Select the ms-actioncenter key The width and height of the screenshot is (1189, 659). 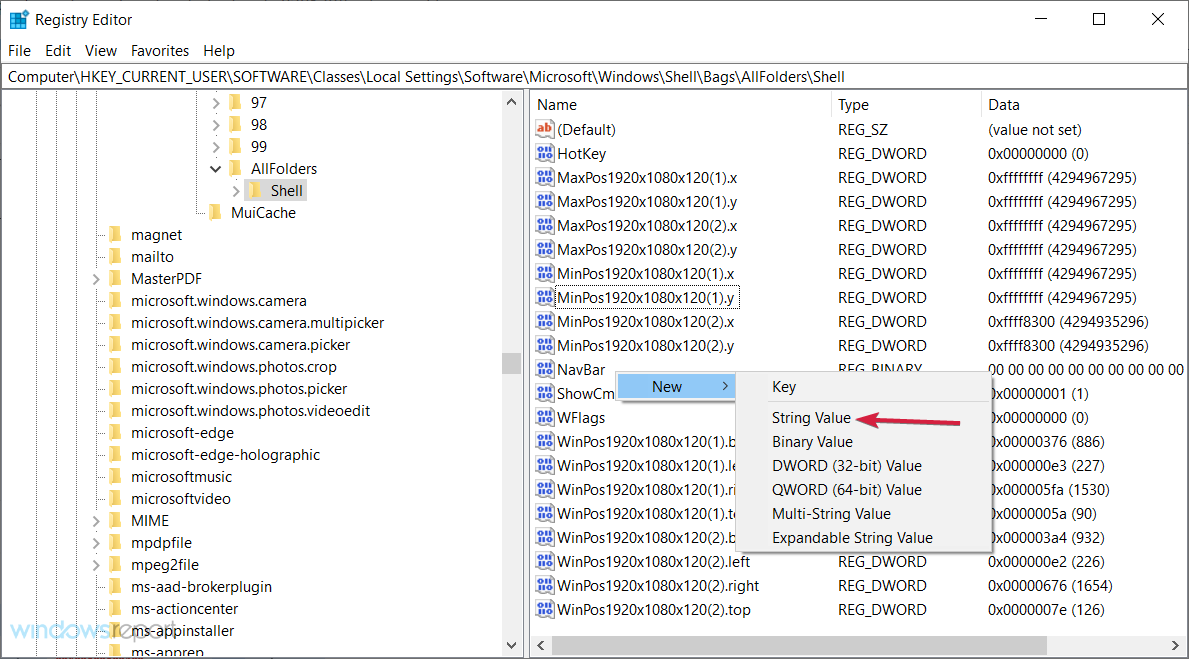pyautogui.click(x=184, y=609)
